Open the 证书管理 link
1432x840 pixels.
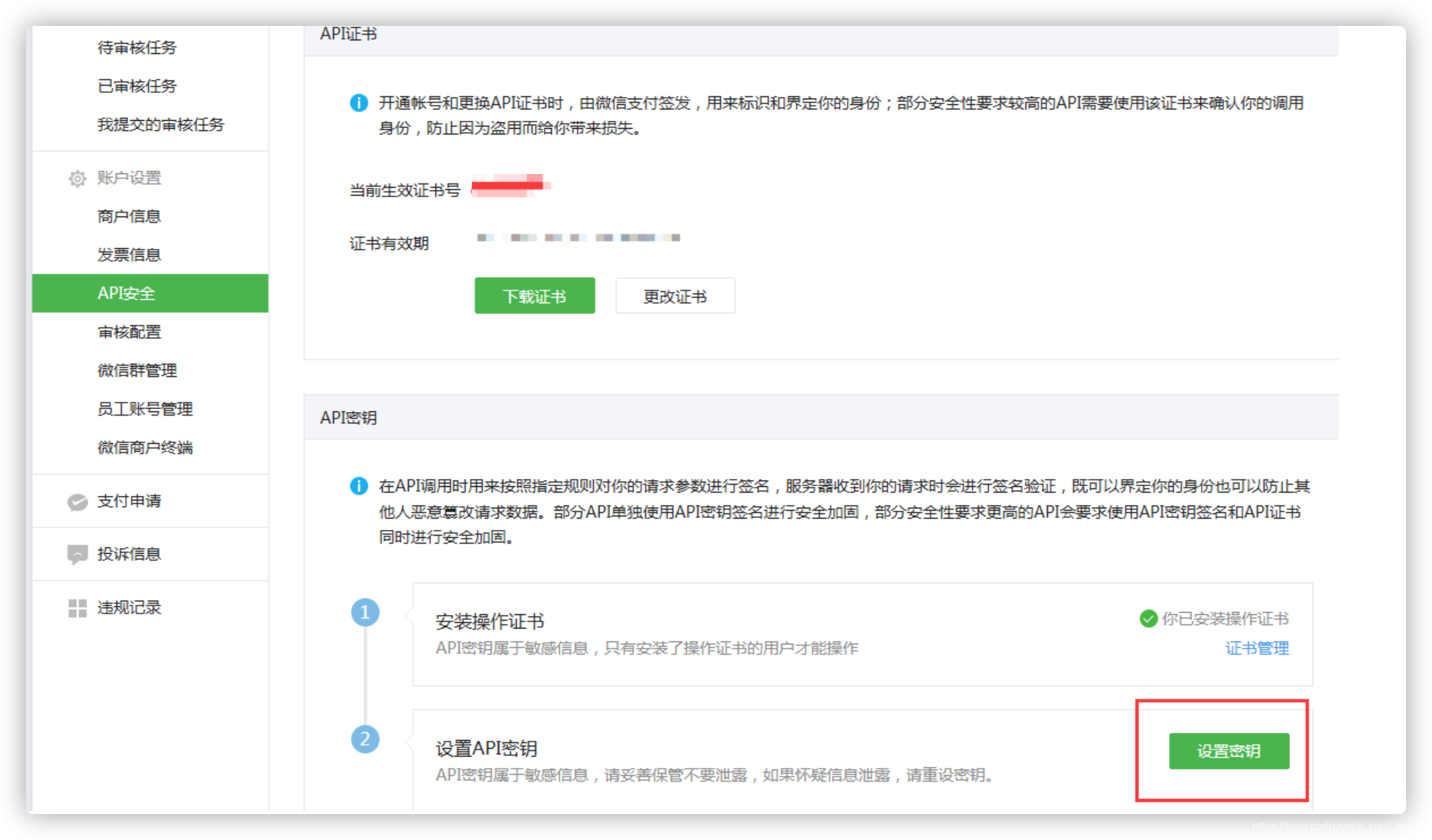click(x=1256, y=648)
